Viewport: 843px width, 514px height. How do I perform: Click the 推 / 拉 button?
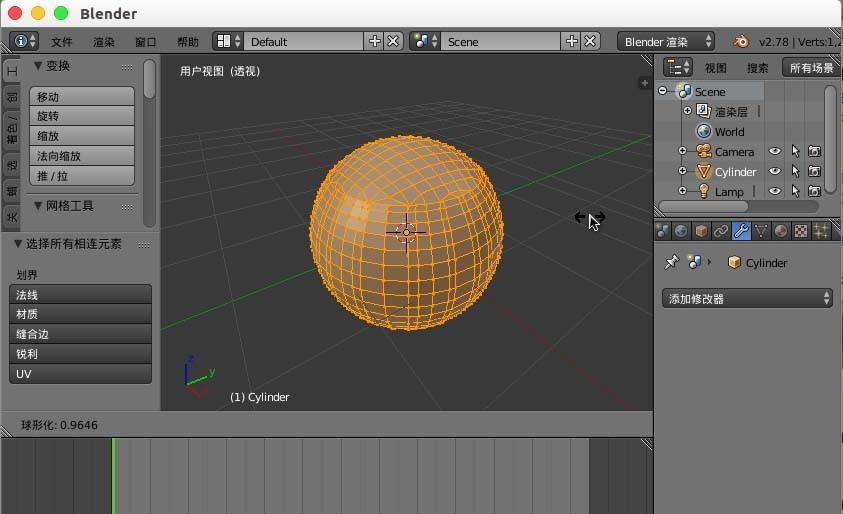(82, 176)
